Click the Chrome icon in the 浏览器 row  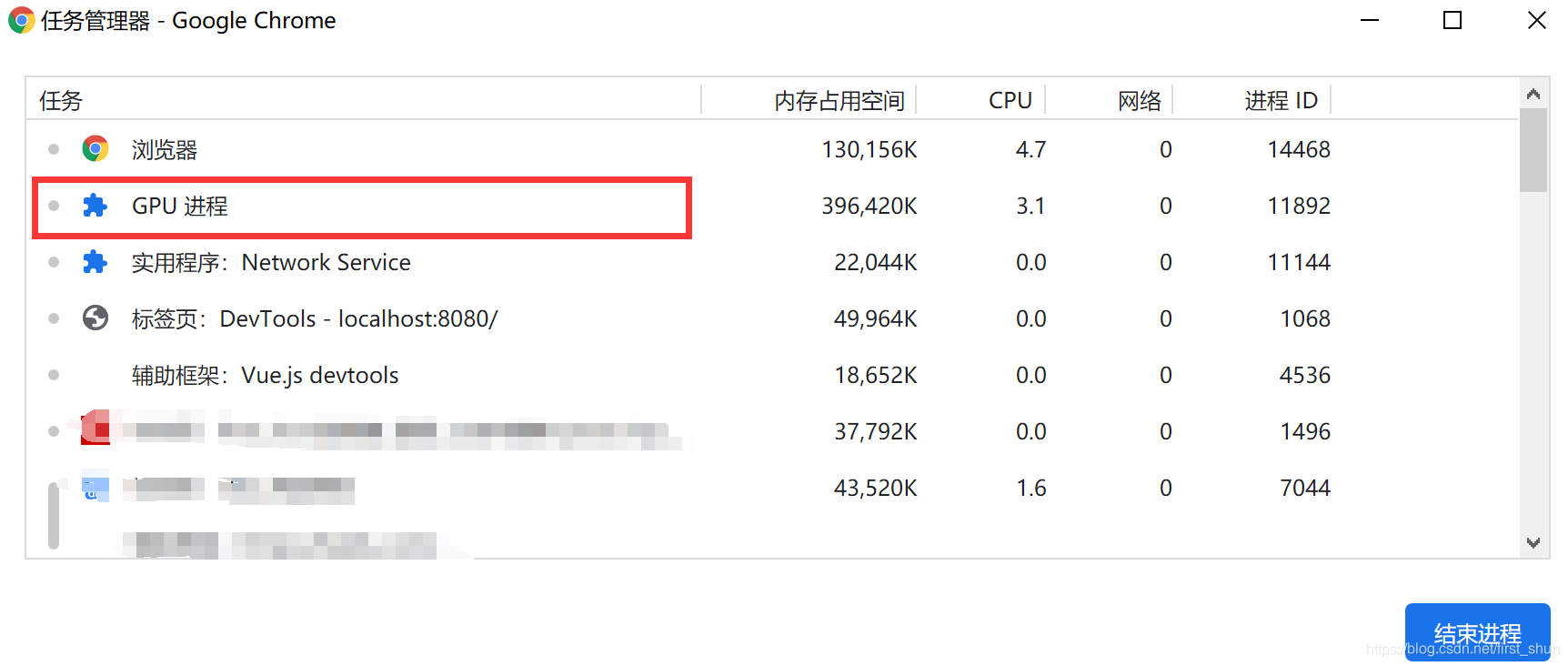[x=95, y=148]
